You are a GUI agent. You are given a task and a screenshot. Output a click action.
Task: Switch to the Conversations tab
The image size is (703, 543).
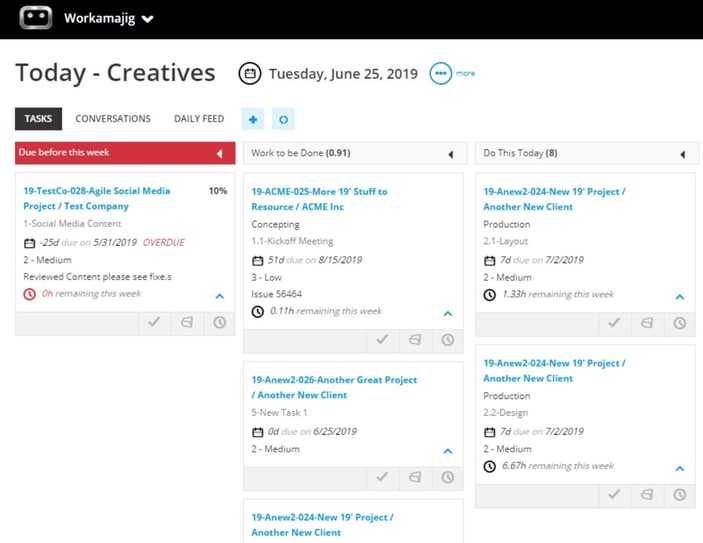pos(113,119)
